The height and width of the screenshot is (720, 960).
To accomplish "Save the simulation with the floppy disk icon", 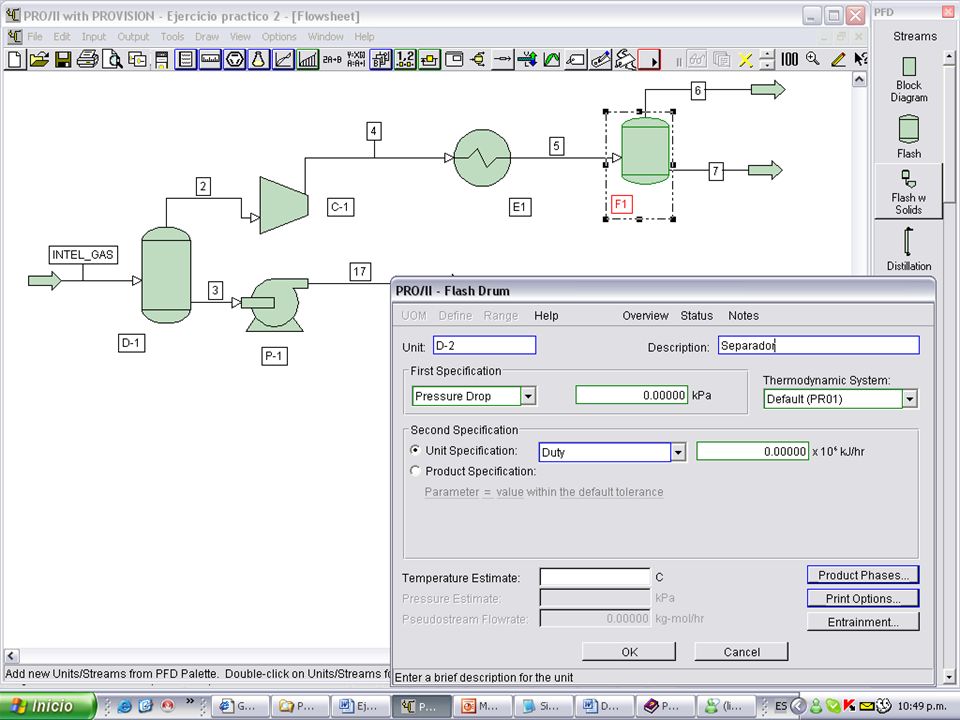I will click(63, 59).
